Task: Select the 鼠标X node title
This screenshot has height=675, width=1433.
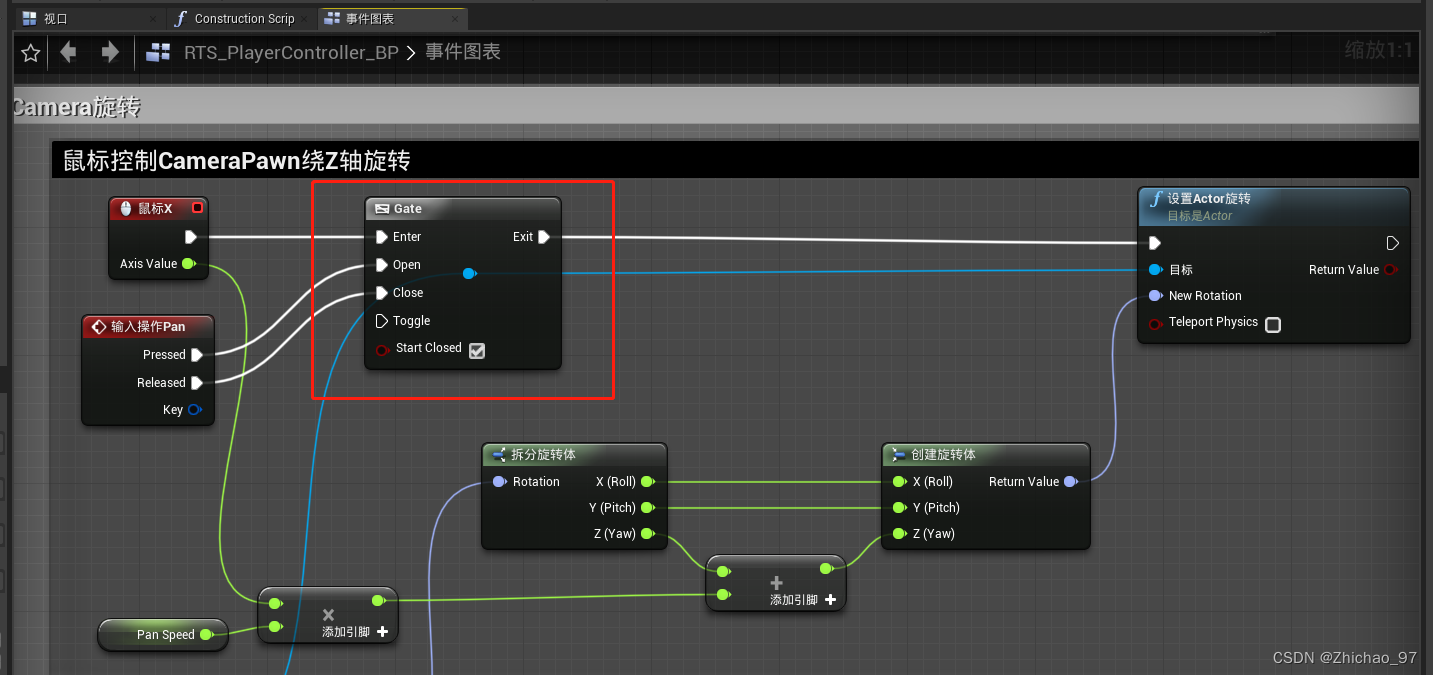Action: [155, 209]
